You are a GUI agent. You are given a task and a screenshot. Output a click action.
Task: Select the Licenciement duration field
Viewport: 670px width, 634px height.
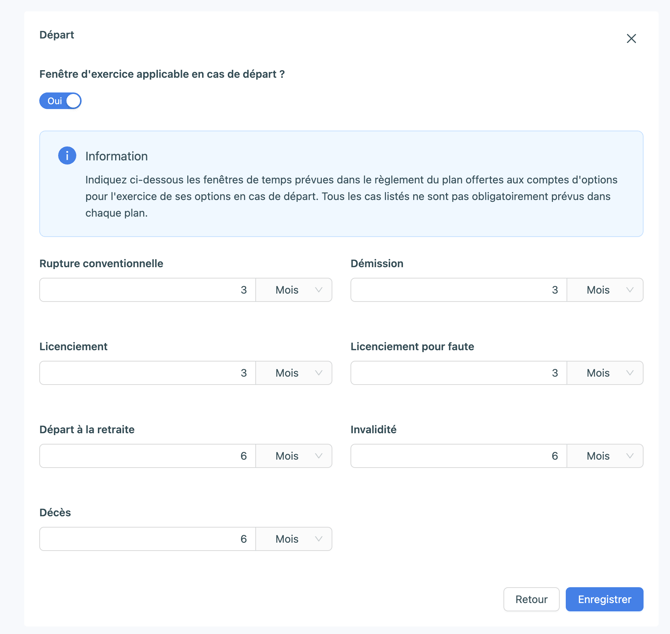point(147,373)
